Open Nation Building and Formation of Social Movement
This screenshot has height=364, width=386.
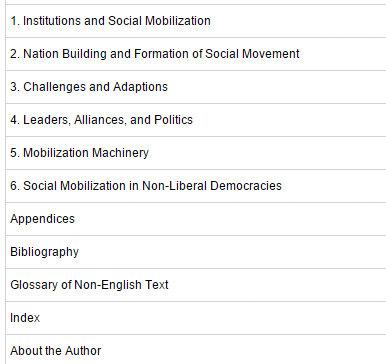point(155,54)
